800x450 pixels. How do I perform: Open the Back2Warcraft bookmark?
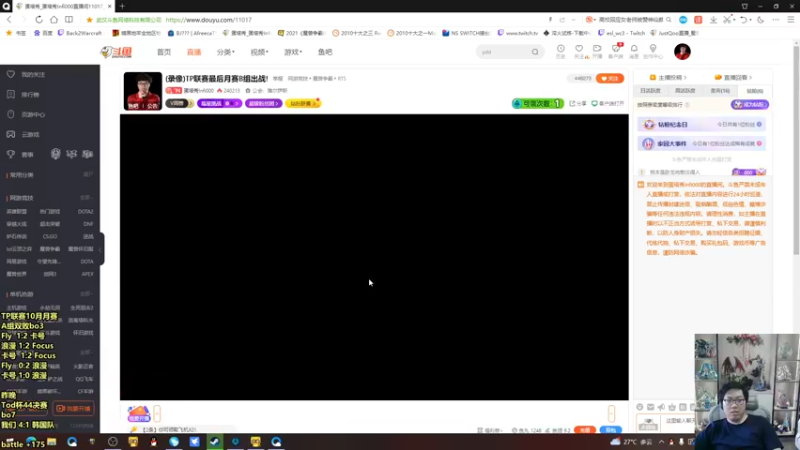tap(80, 33)
